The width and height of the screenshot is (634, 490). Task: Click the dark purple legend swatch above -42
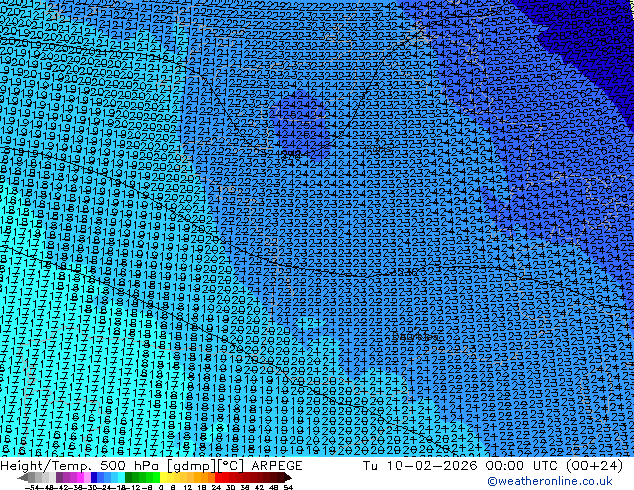pyautogui.click(x=59, y=477)
